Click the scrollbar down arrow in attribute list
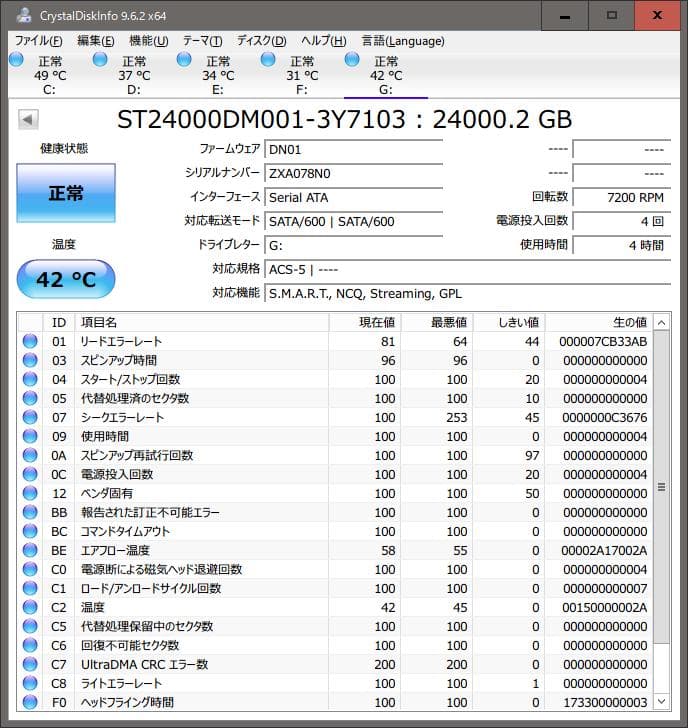The width and height of the screenshot is (688, 728). (662, 701)
